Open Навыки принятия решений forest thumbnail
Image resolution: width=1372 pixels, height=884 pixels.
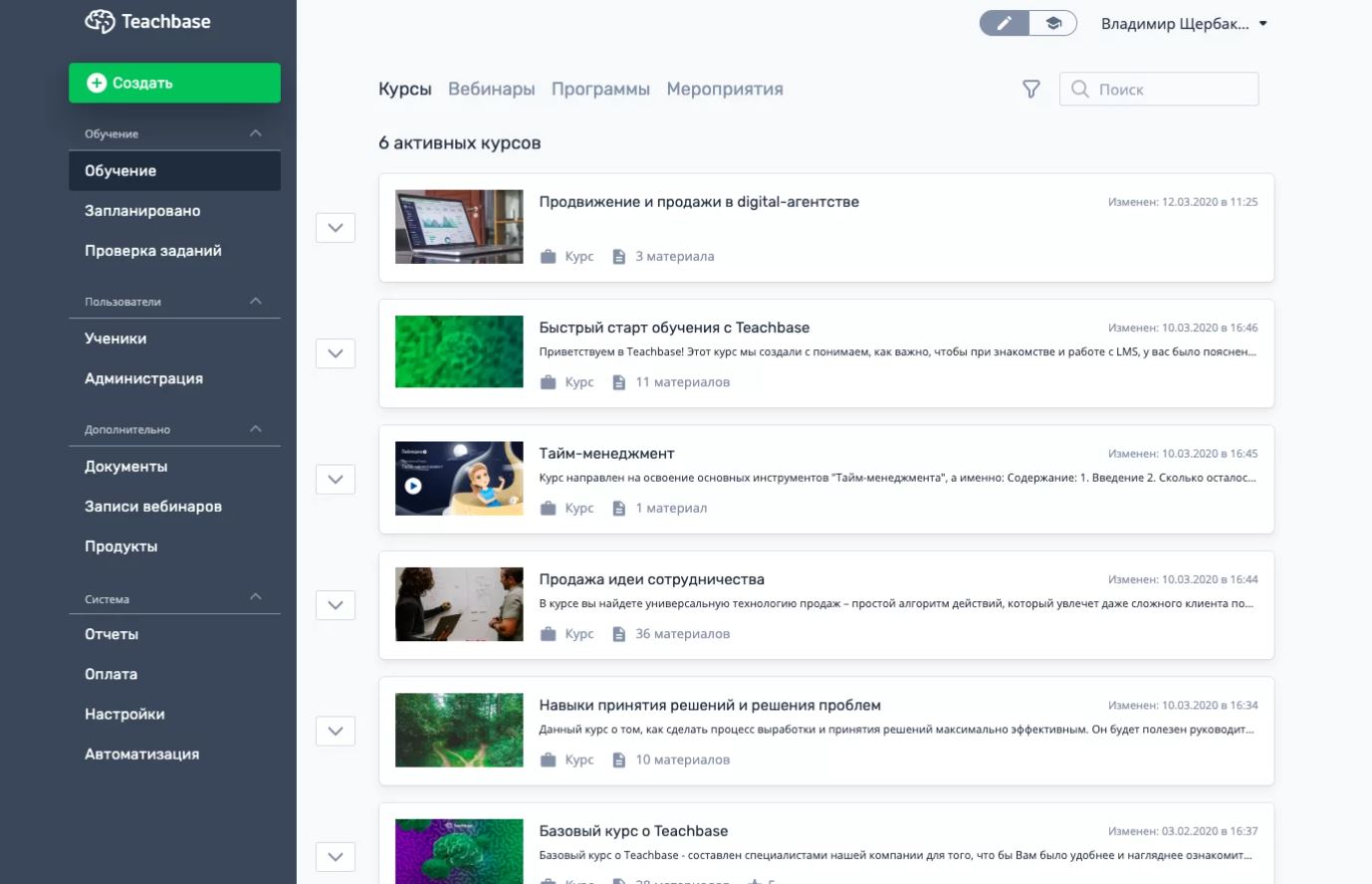pyautogui.click(x=459, y=730)
